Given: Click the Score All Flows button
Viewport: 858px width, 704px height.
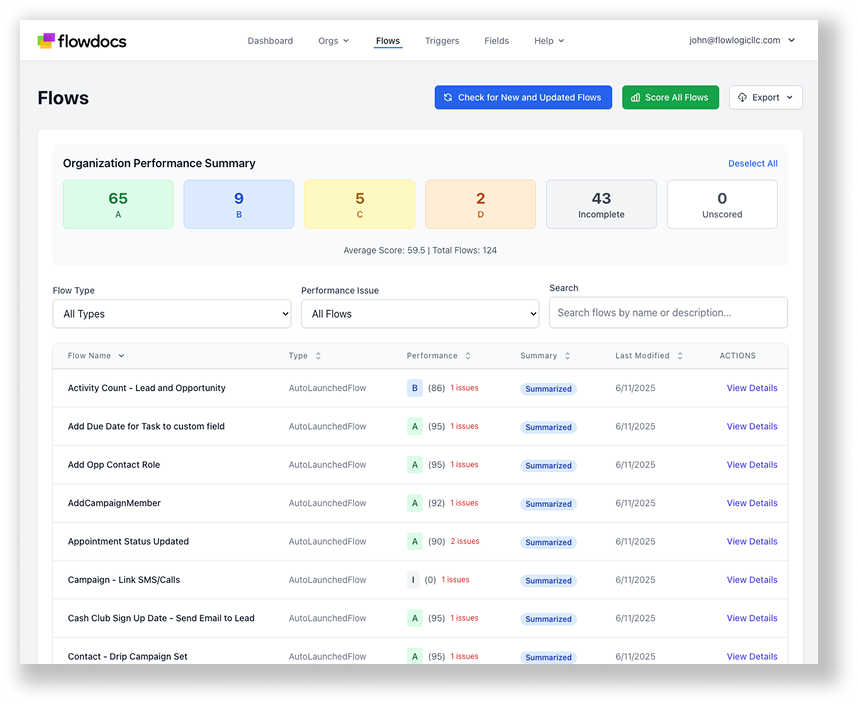Looking at the screenshot, I should (670, 97).
